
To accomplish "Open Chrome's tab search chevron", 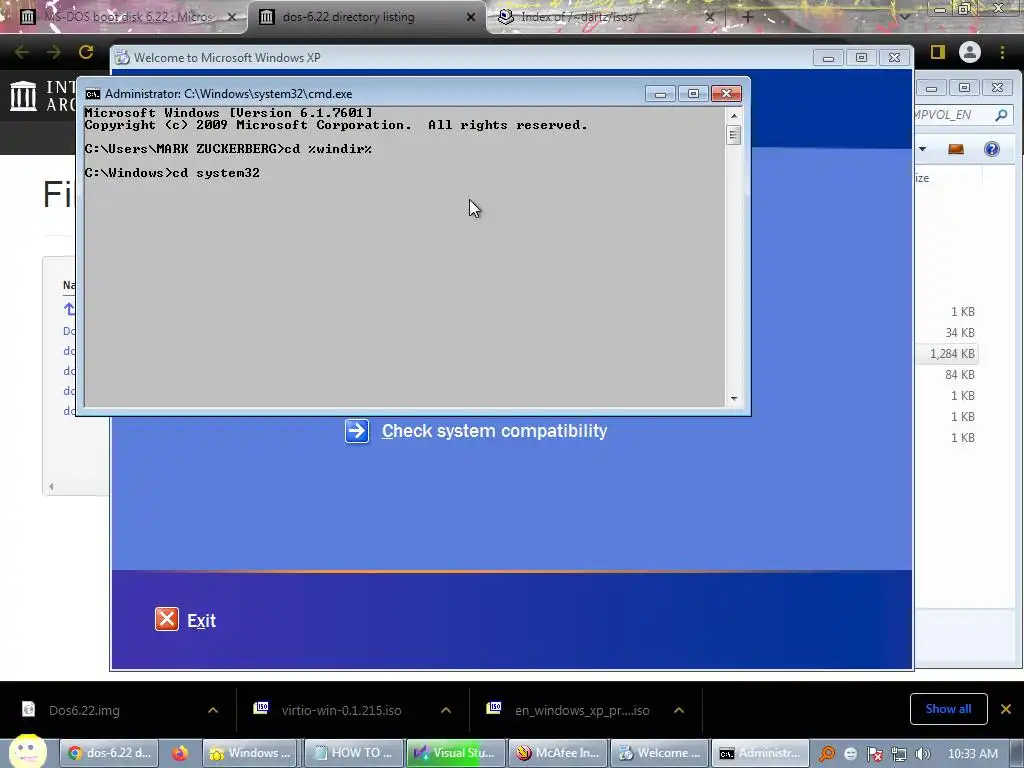I will pos(905,17).
